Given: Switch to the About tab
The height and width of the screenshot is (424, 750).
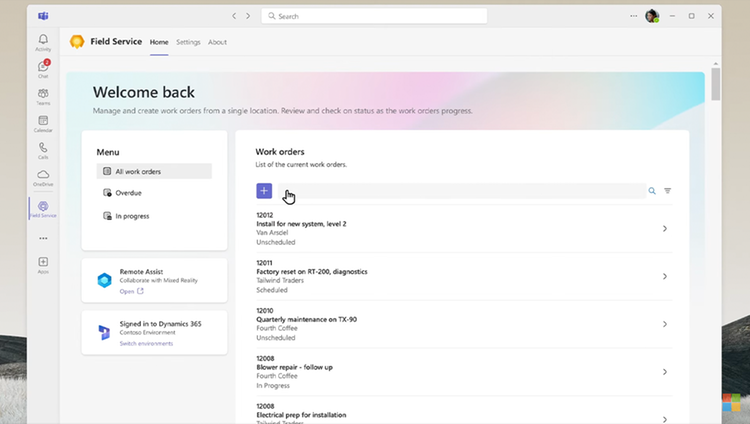Looking at the screenshot, I should tap(217, 42).
